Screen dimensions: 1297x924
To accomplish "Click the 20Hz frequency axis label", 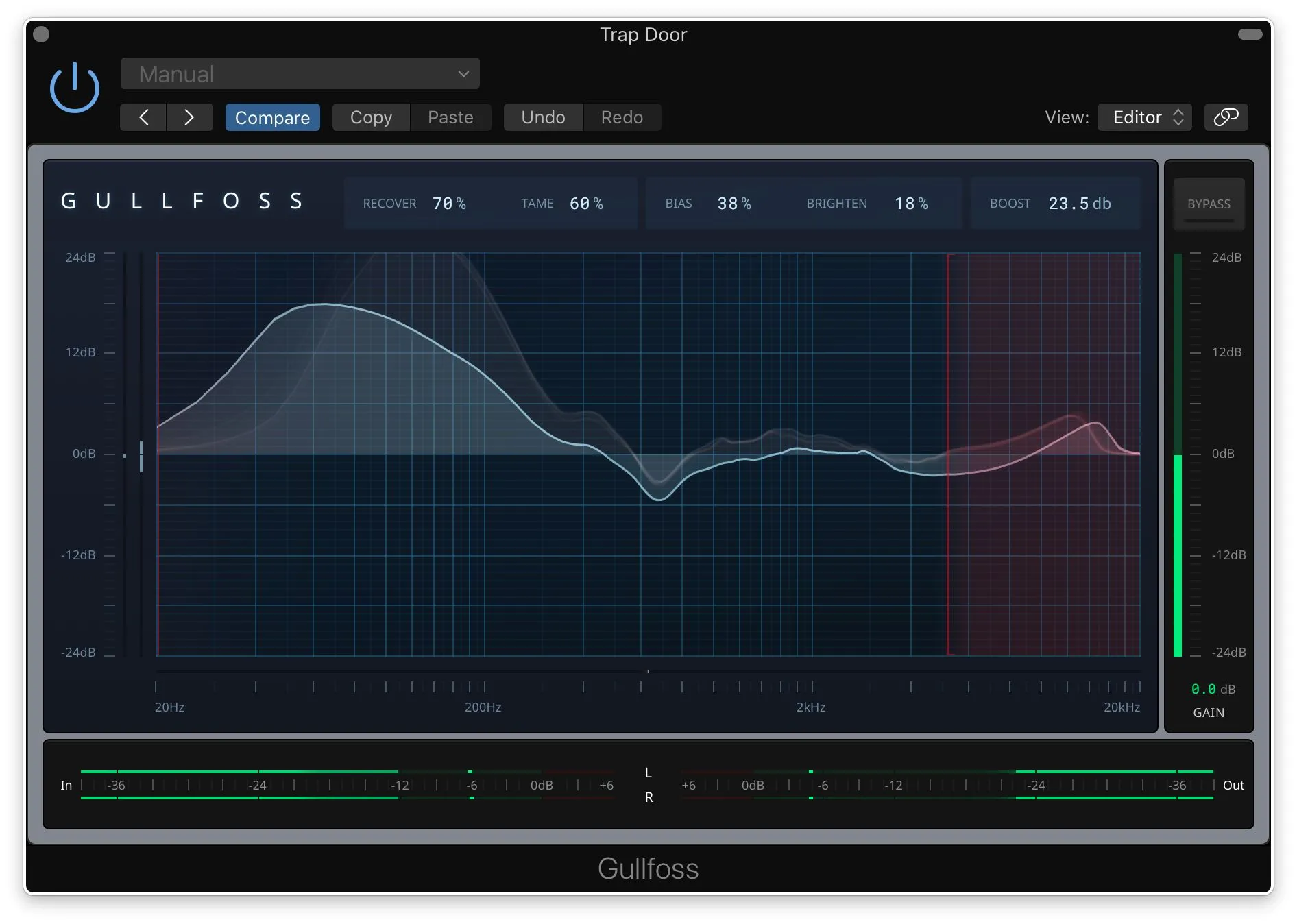I will tap(169, 707).
